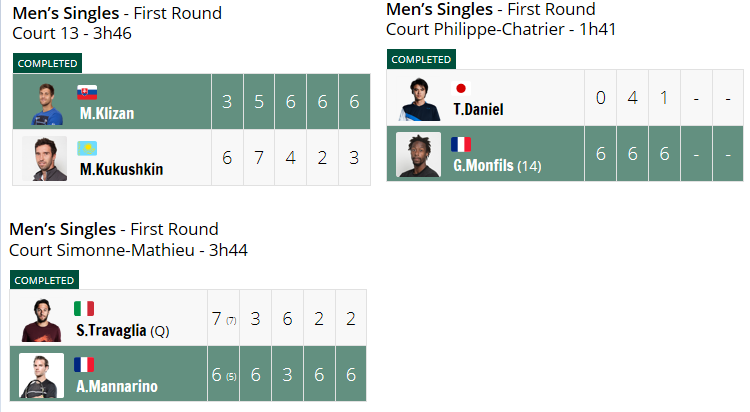Select the A.Mannarino player name

click(117, 386)
